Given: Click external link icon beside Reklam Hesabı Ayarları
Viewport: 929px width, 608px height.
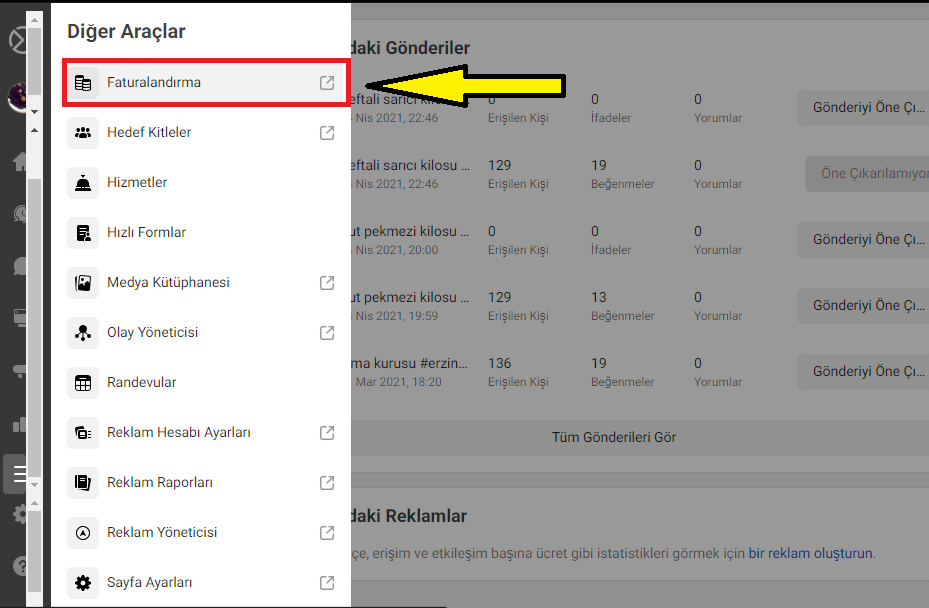Looking at the screenshot, I should click(x=327, y=433).
